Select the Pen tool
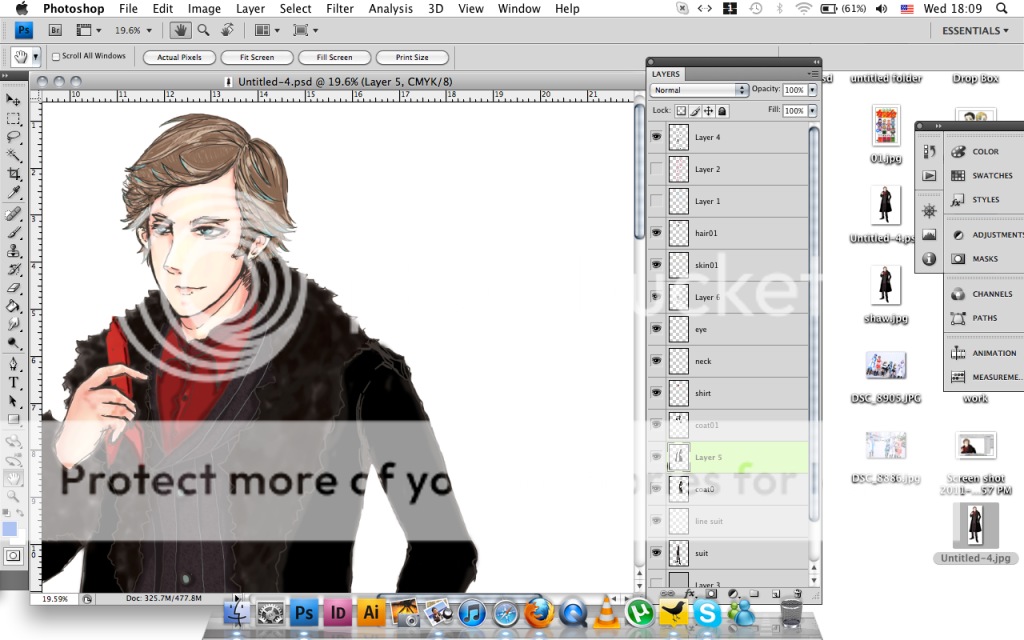This screenshot has height=640, width=1024. 13,364
